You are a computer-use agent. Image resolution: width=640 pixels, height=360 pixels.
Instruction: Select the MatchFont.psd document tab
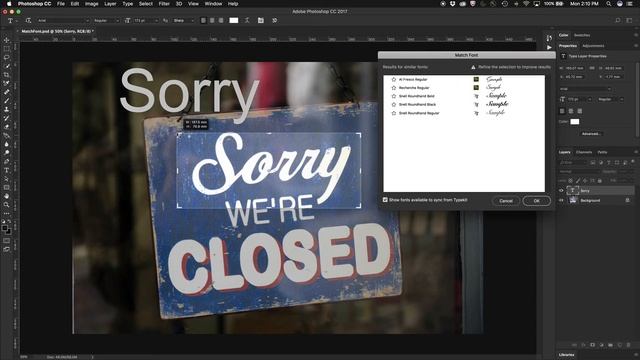click(57, 31)
